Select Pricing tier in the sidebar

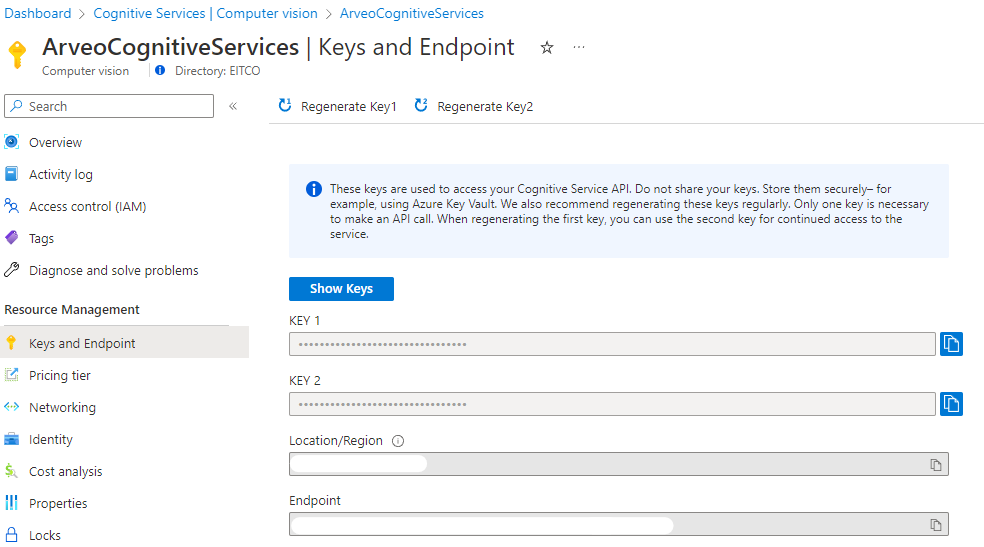click(x=60, y=375)
